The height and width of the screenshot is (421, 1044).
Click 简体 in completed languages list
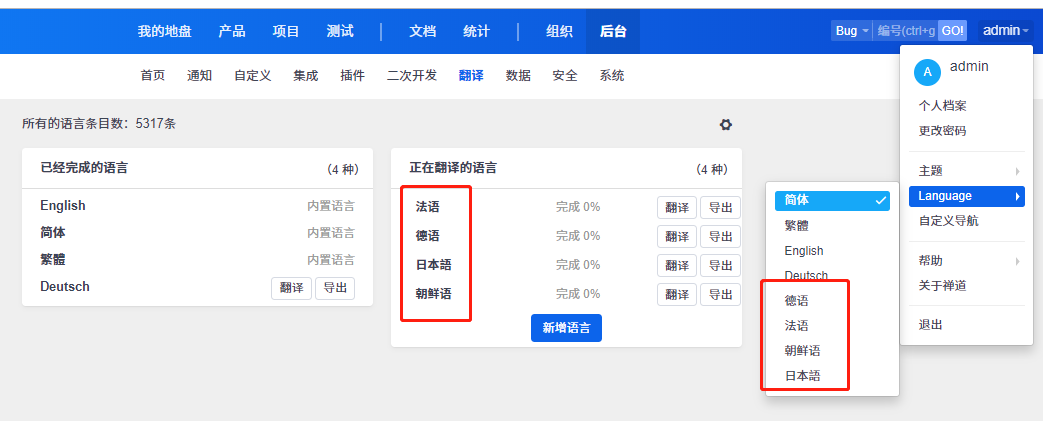coord(53,232)
